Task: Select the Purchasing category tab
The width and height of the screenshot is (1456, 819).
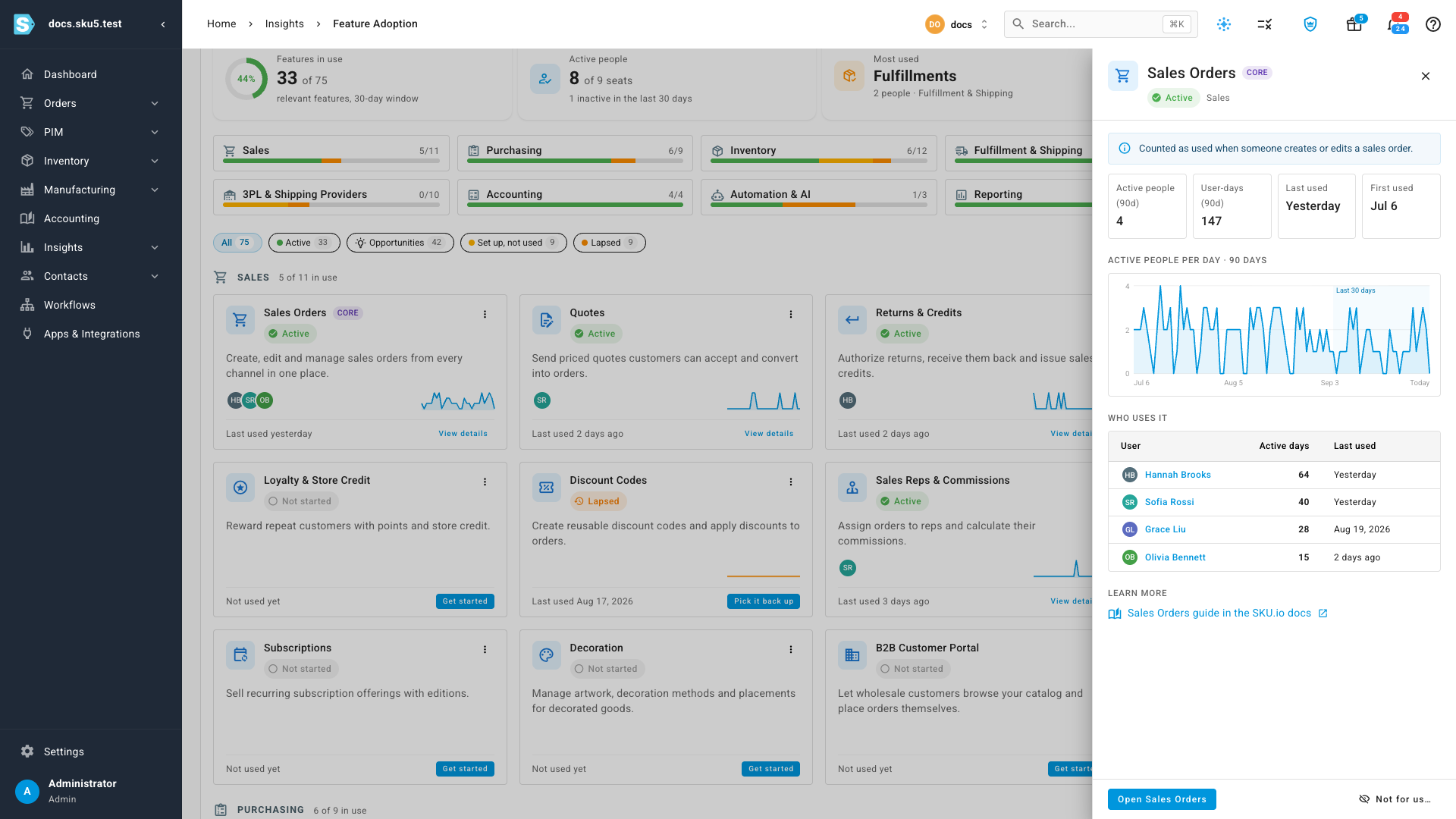Action: click(x=575, y=153)
